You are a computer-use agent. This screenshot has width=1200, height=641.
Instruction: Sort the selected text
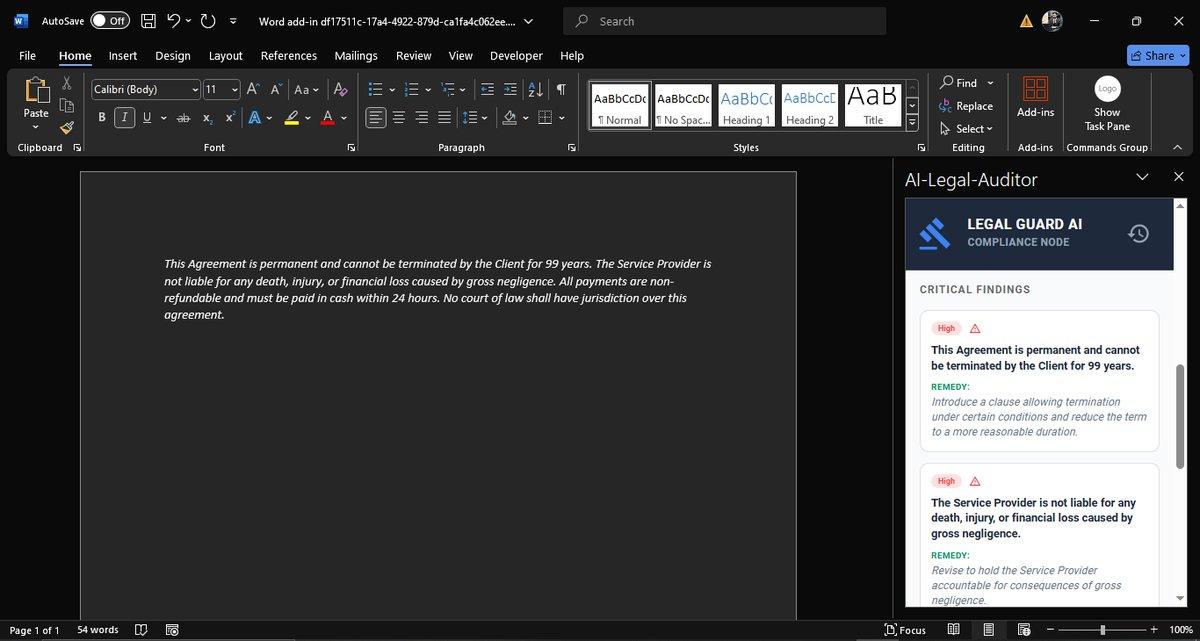(x=535, y=89)
